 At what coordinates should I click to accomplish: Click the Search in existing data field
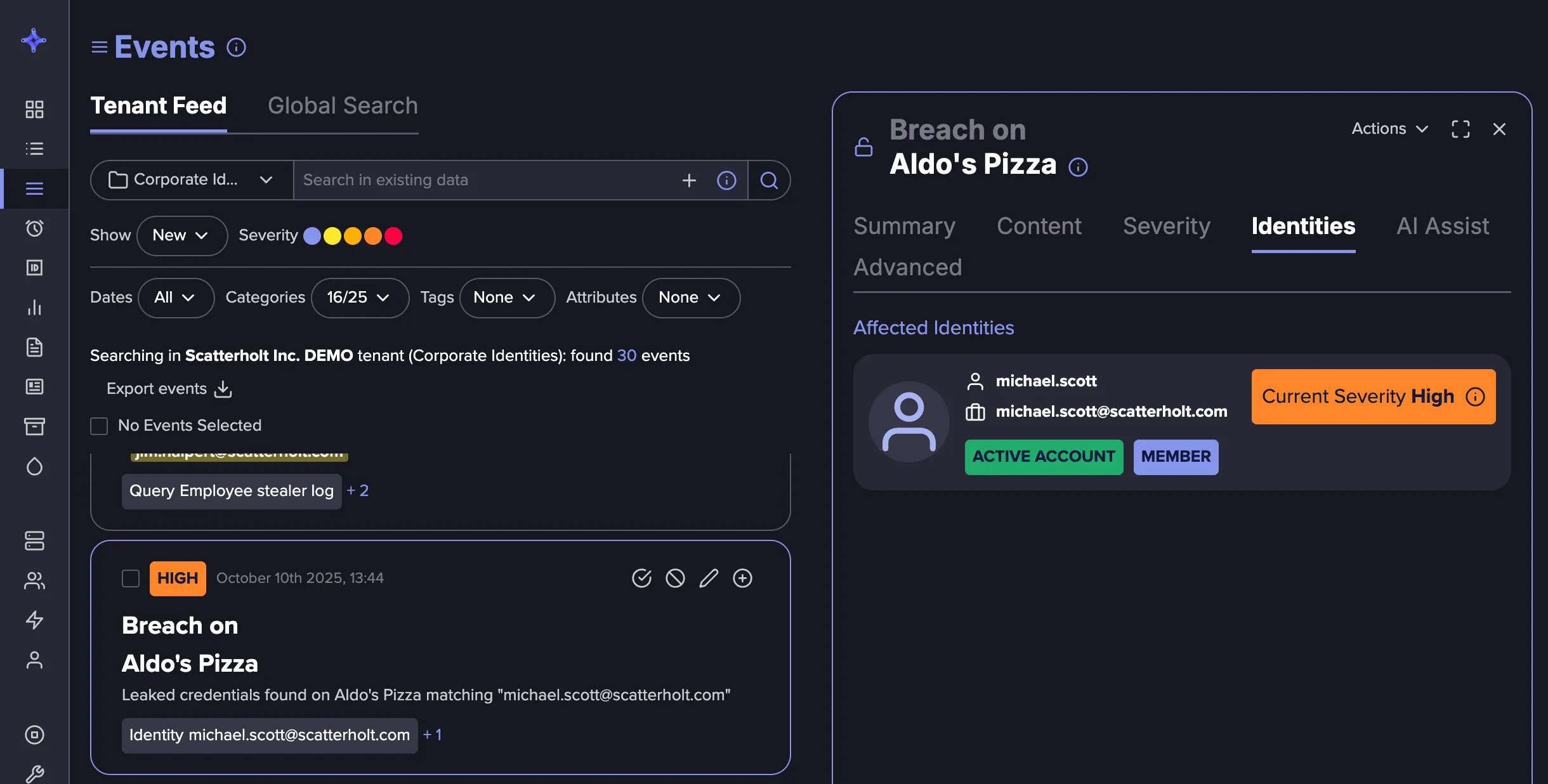485,180
